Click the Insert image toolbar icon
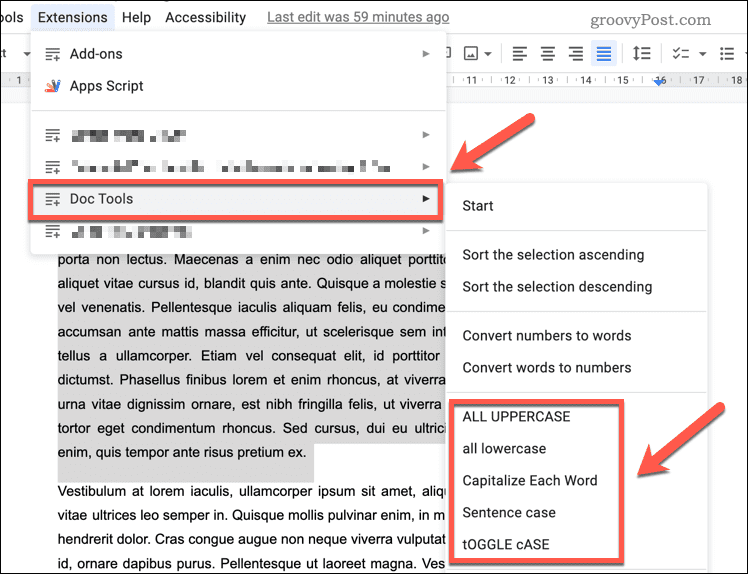This screenshot has height=574, width=748. click(x=471, y=53)
